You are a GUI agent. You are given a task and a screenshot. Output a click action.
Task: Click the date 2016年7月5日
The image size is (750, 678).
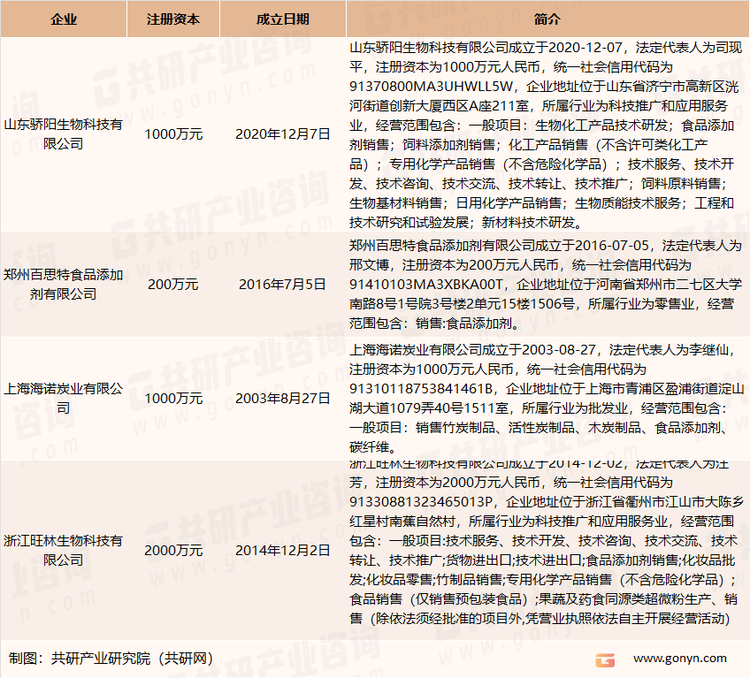pos(283,284)
